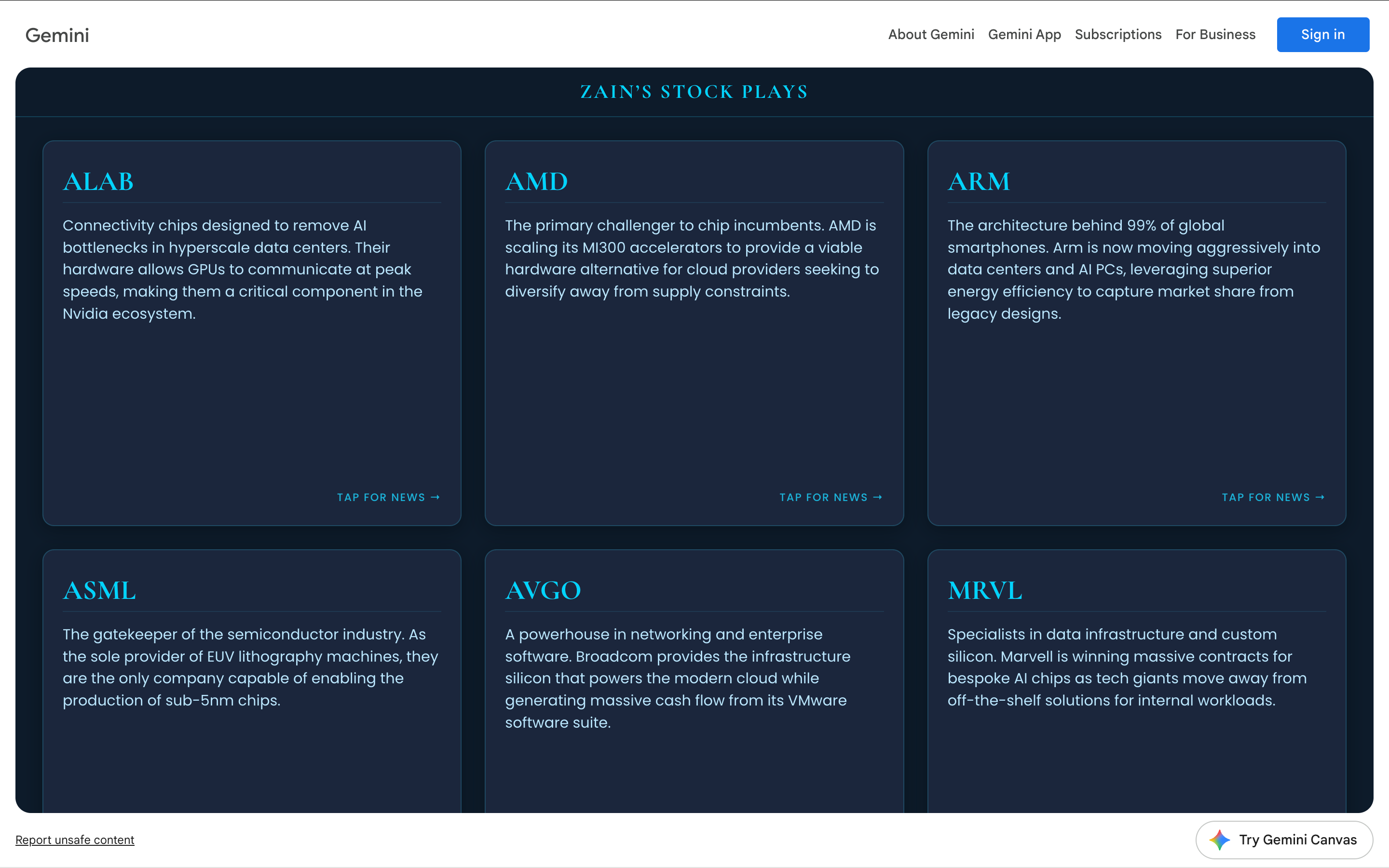Tap for news on the ARM card

click(1266, 497)
